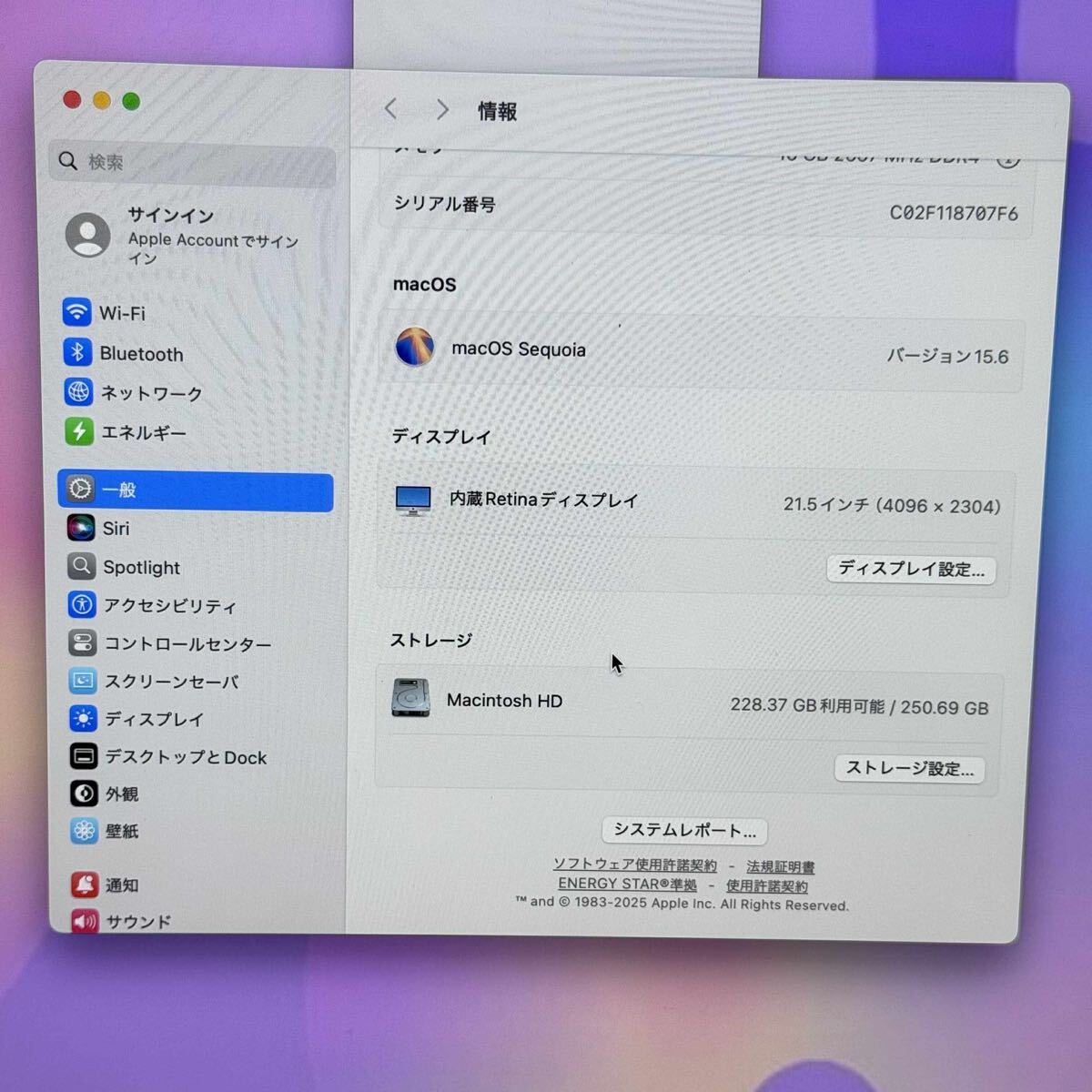Click the 内蔵Retinaディスプレイ iMac icon
Screen dimensions: 1092x1092
pyautogui.click(x=413, y=500)
